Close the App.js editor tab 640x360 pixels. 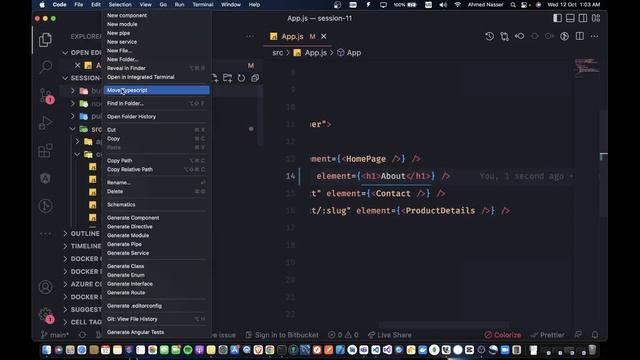coord(324,36)
